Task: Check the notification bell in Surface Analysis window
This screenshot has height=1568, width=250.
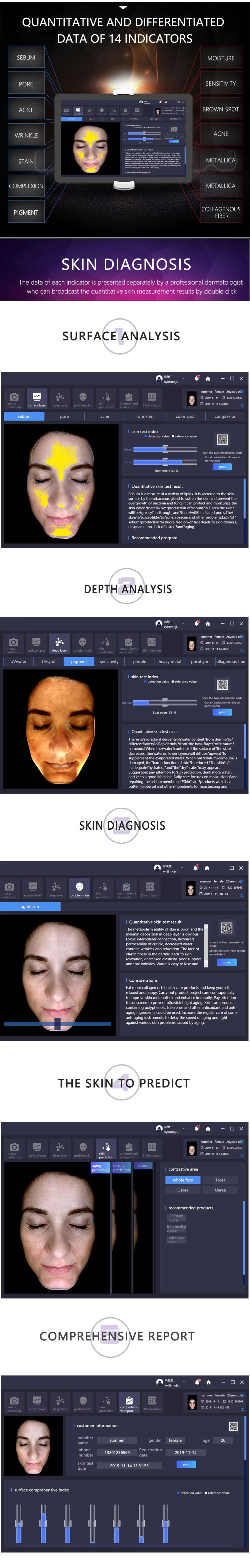Action: (196, 378)
